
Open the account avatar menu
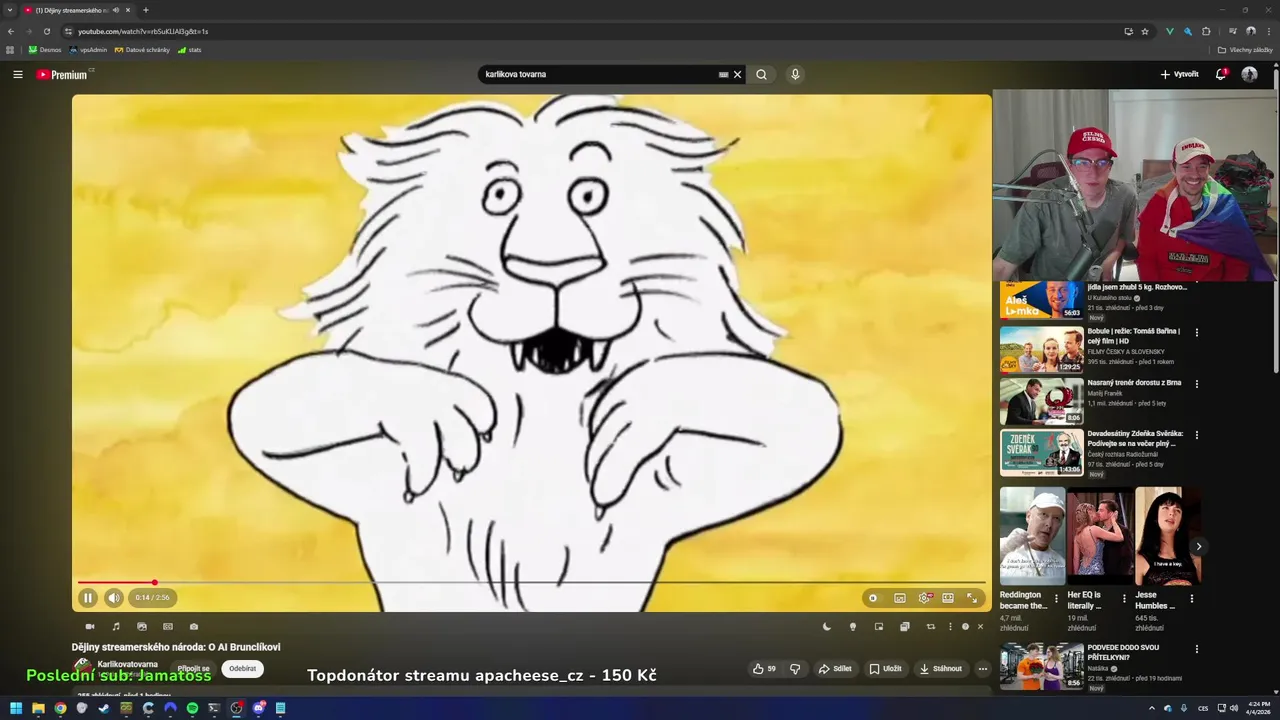click(1249, 74)
